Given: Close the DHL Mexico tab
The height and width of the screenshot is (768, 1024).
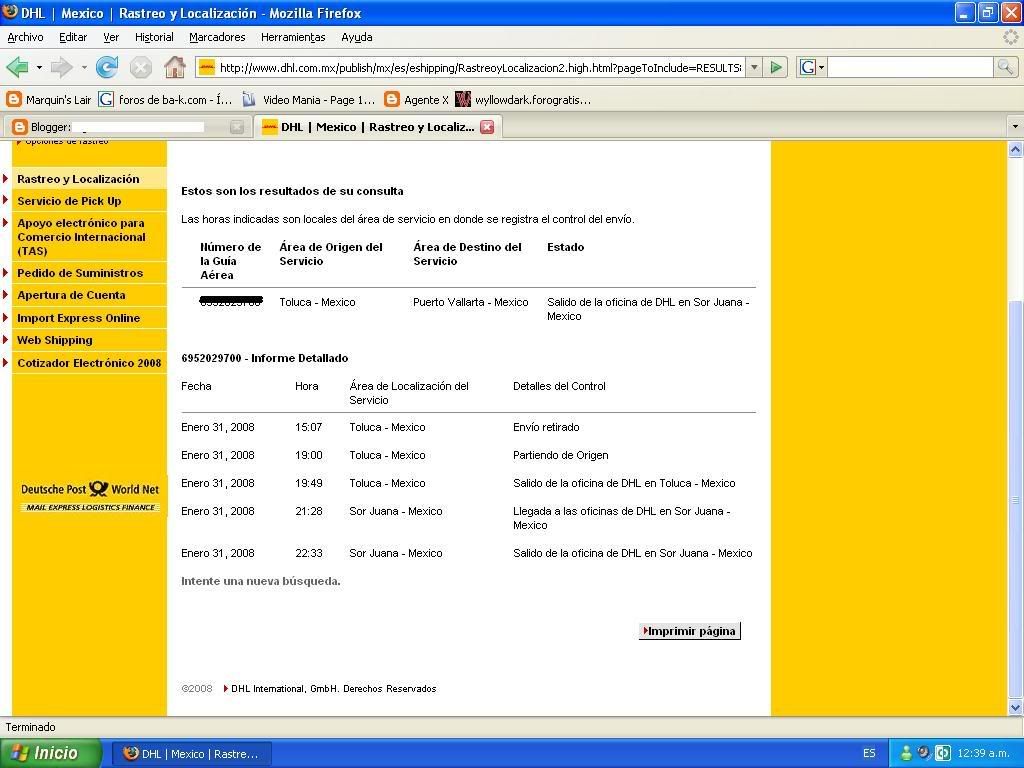Looking at the screenshot, I should (487, 127).
